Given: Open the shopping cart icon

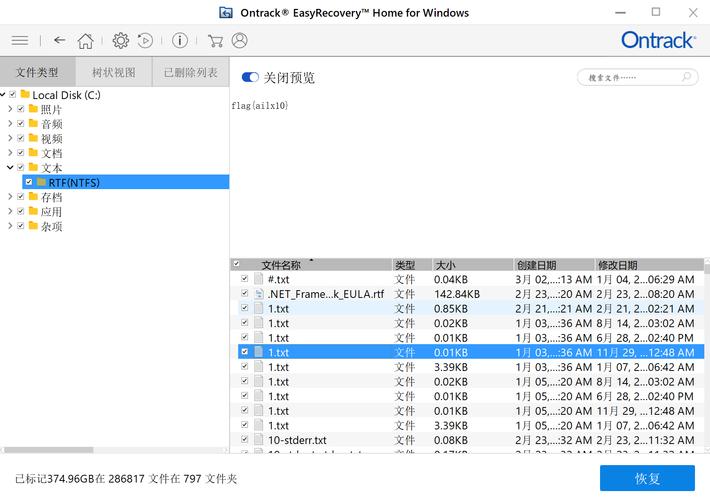Looking at the screenshot, I should (215, 41).
